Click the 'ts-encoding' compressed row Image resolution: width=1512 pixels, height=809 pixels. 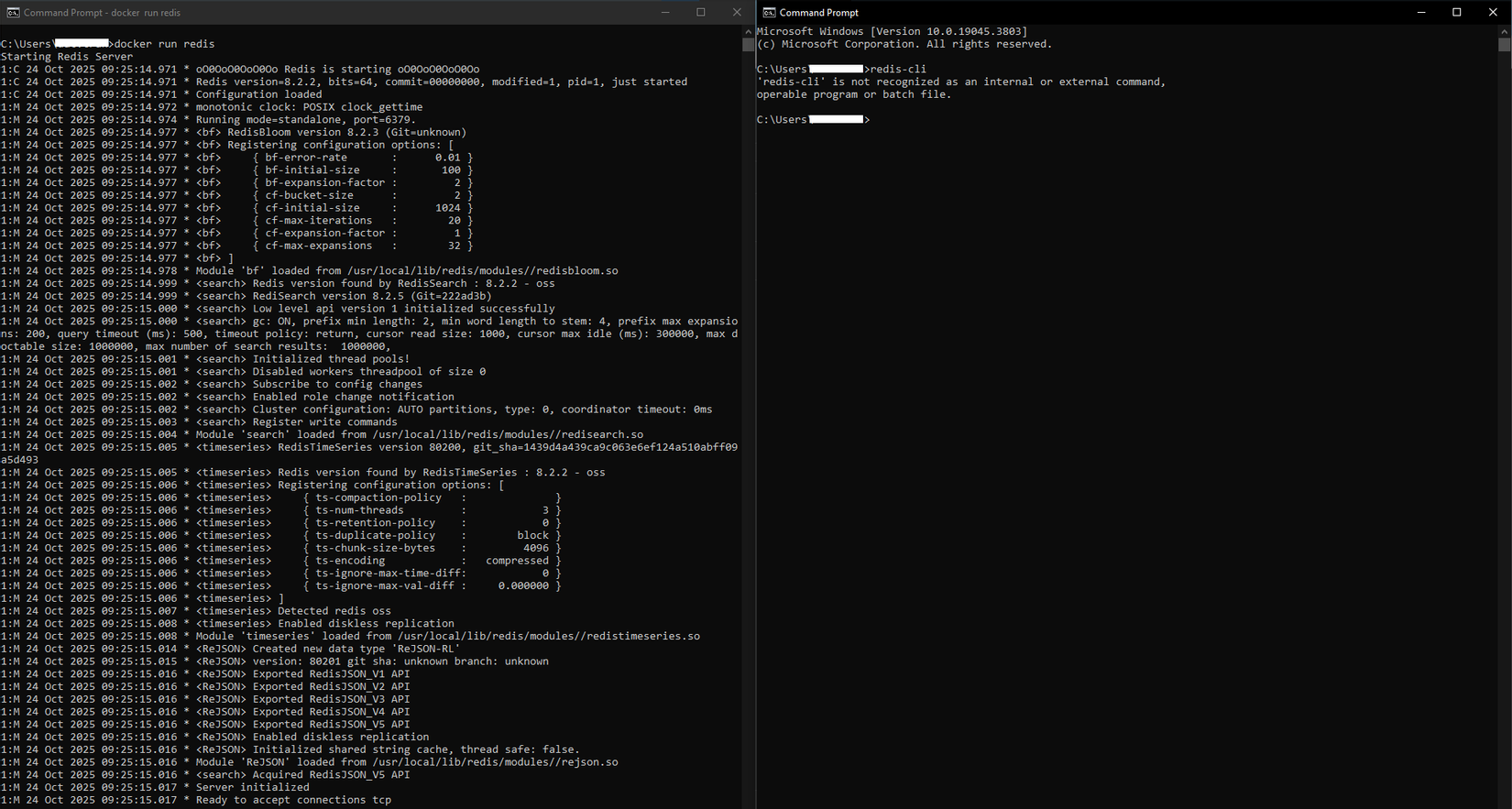click(x=281, y=561)
